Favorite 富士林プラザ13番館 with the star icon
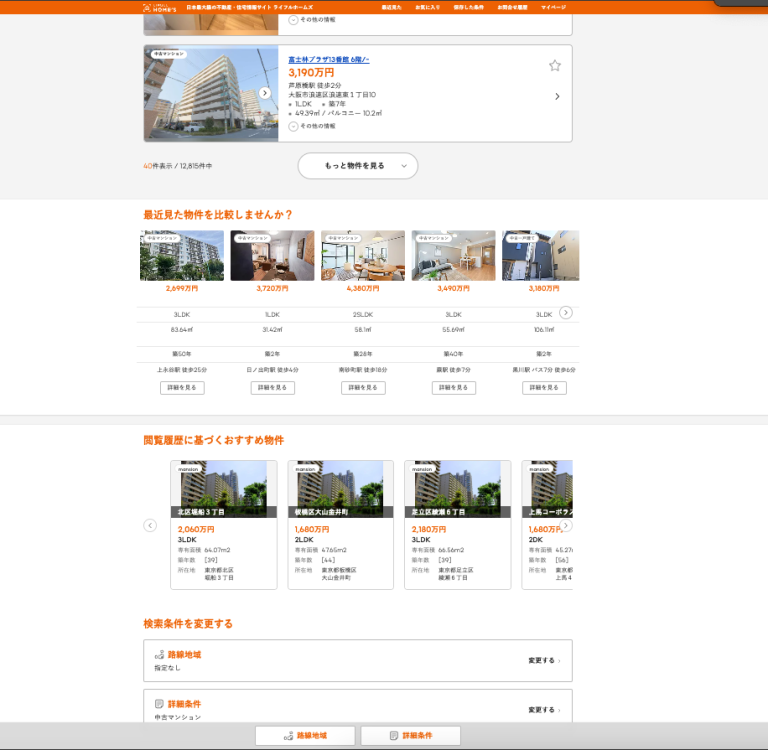The height and width of the screenshot is (750, 768). coord(555,66)
